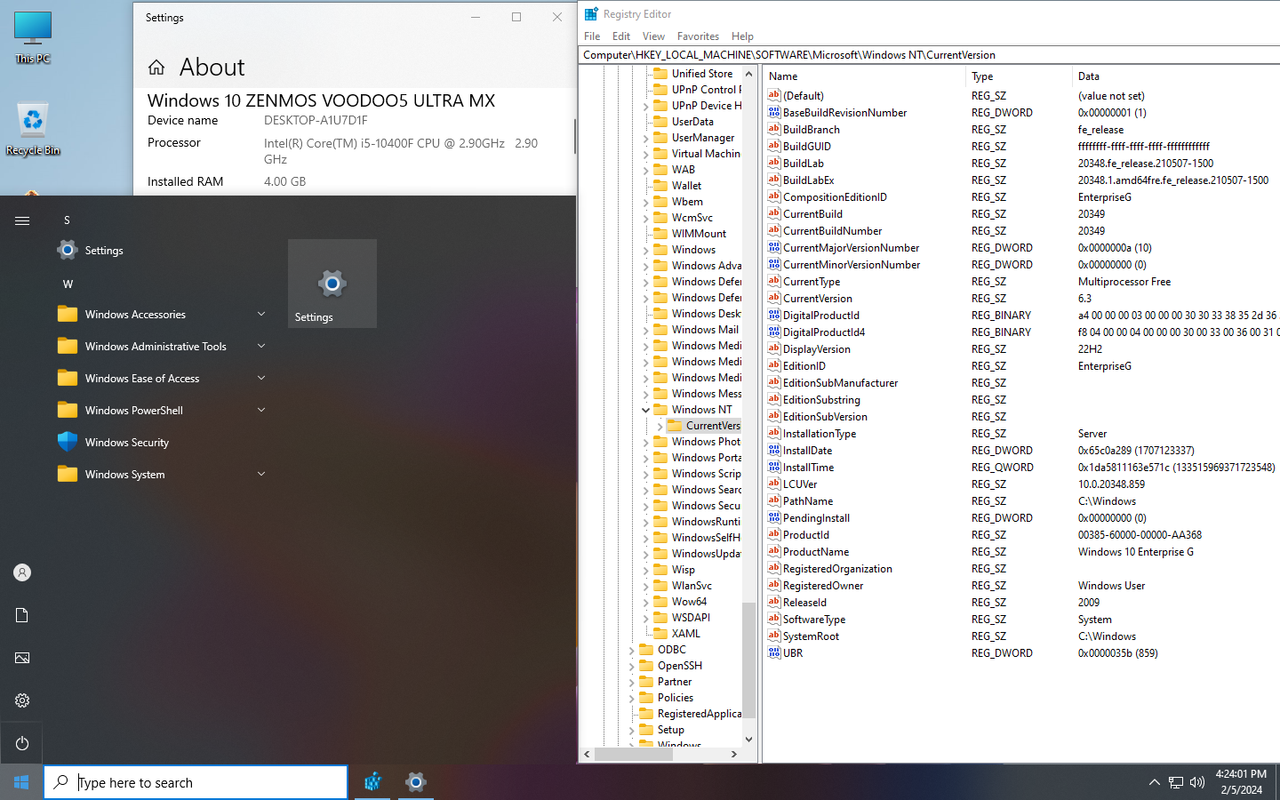Image resolution: width=1280 pixels, height=800 pixels.
Task: Click the Windows Start button on taskbar
Action: (21, 782)
